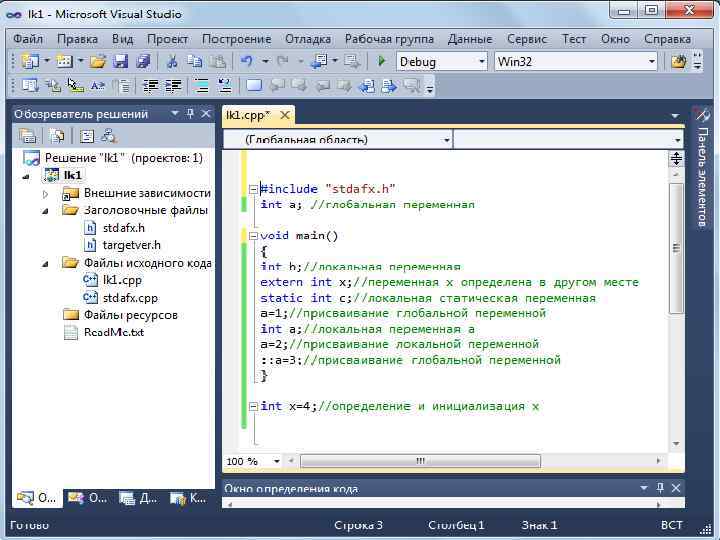This screenshot has height=540, width=720.
Task: Toggle auto-hide pin on Solution Explorer panel
Action: tap(191, 114)
